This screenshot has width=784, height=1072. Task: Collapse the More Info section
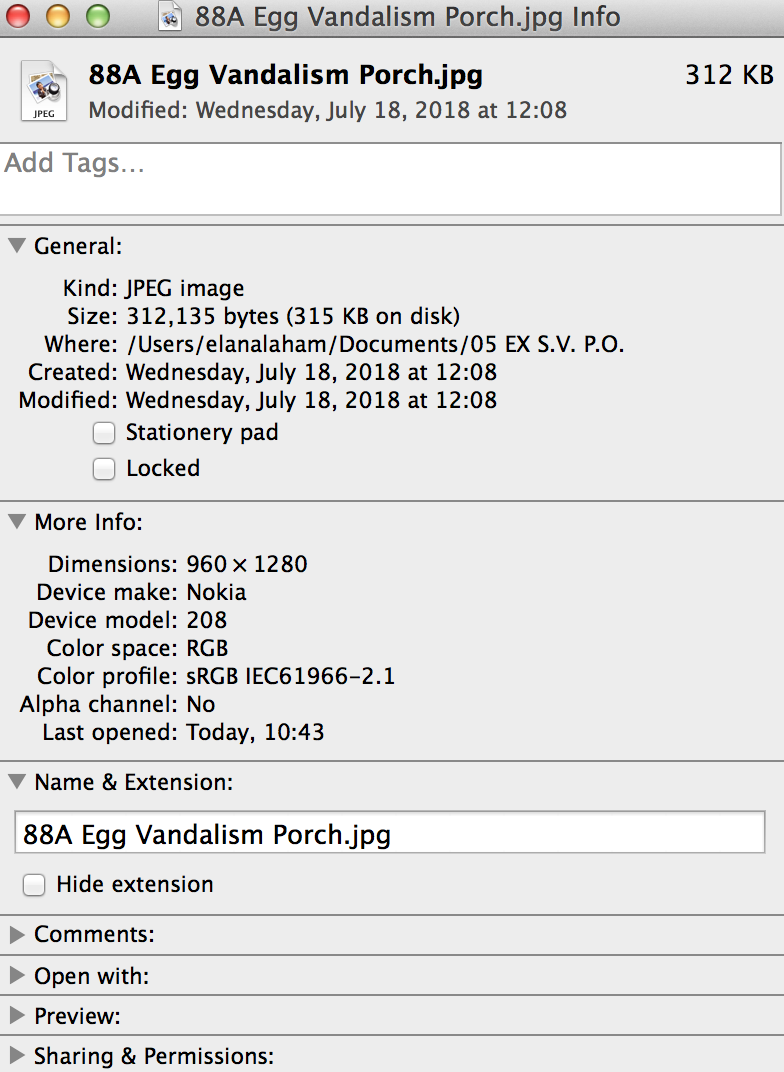tap(17, 522)
